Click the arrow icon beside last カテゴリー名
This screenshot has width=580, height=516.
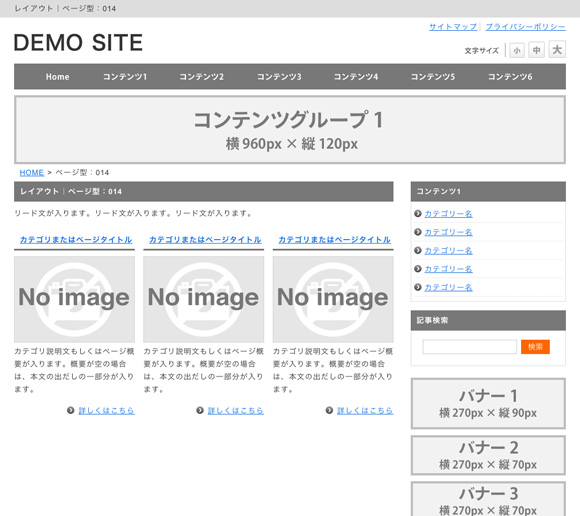click(x=418, y=287)
